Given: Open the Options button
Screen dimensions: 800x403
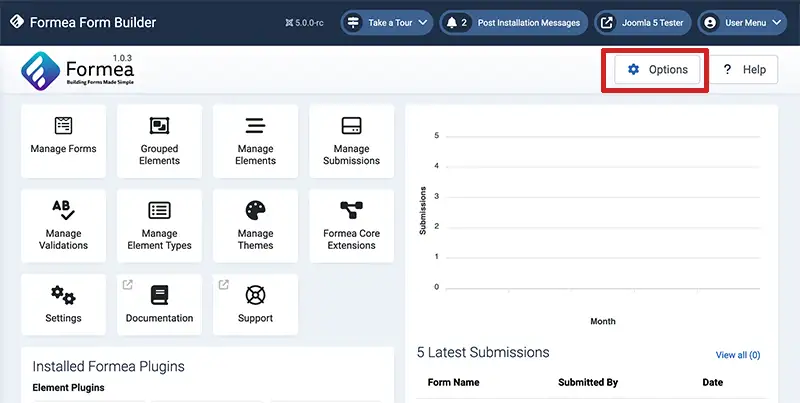Looking at the screenshot, I should pos(657,69).
